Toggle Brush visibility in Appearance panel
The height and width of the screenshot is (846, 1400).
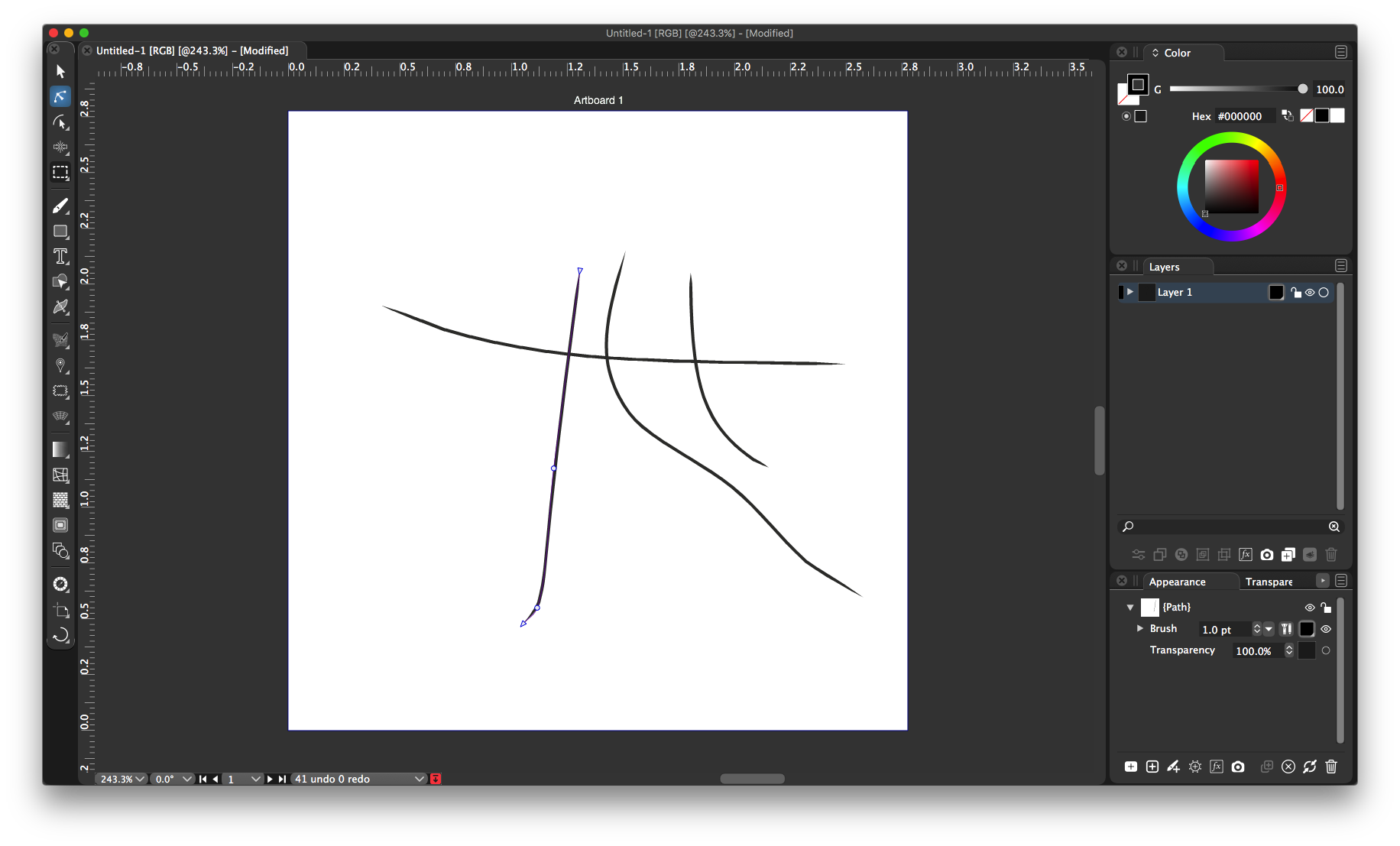pyautogui.click(x=1326, y=629)
